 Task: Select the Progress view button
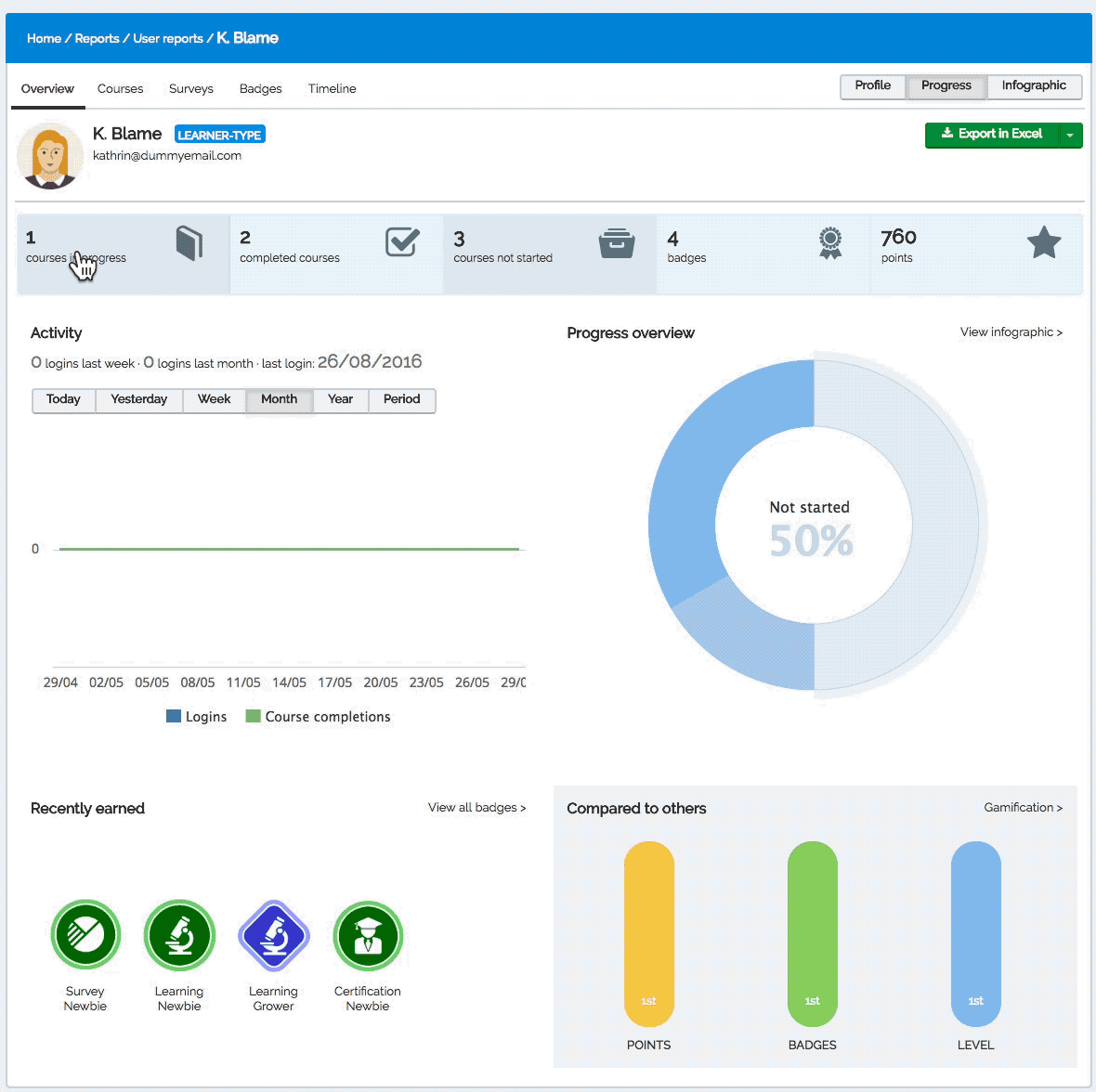946,86
